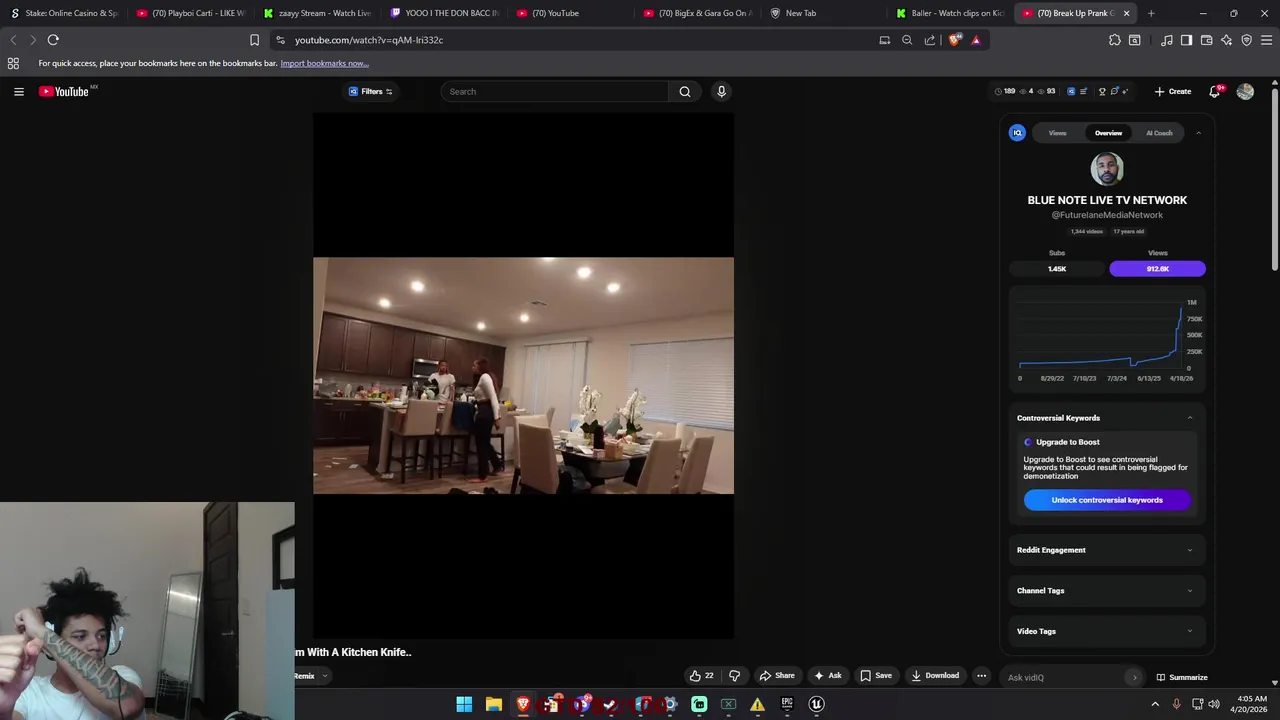The width and height of the screenshot is (1280, 720).
Task: Open more actions three-dot menu
Action: pos(981,676)
